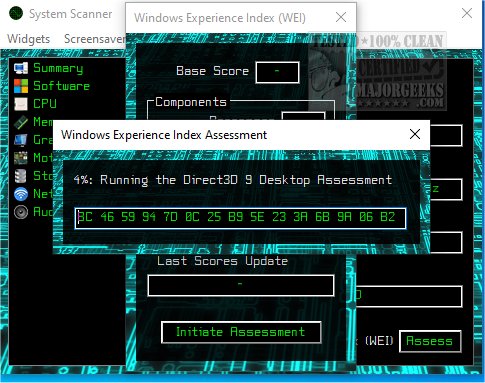This screenshot has height=383, width=485.
Task: Click the hex progress bar in assessment dialog
Action: pos(240,218)
